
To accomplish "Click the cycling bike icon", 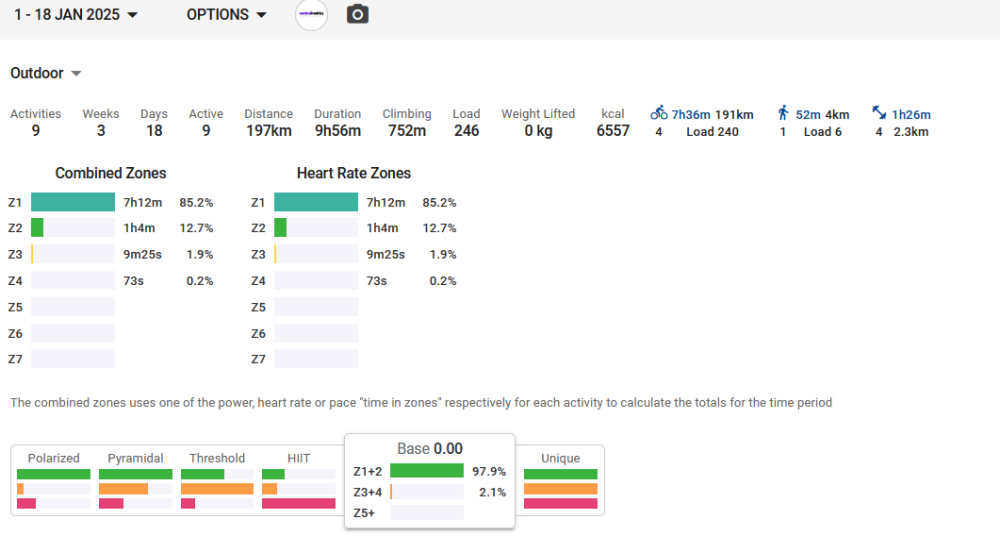I will (x=659, y=114).
